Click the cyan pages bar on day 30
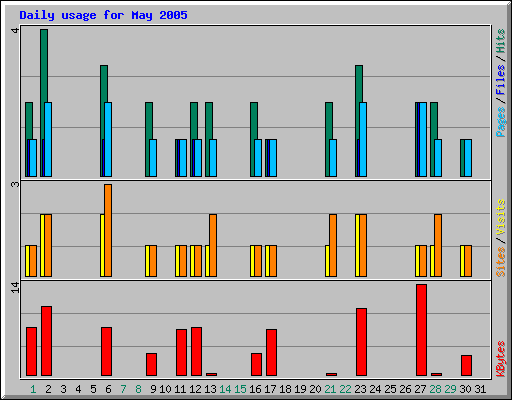 click(x=468, y=158)
